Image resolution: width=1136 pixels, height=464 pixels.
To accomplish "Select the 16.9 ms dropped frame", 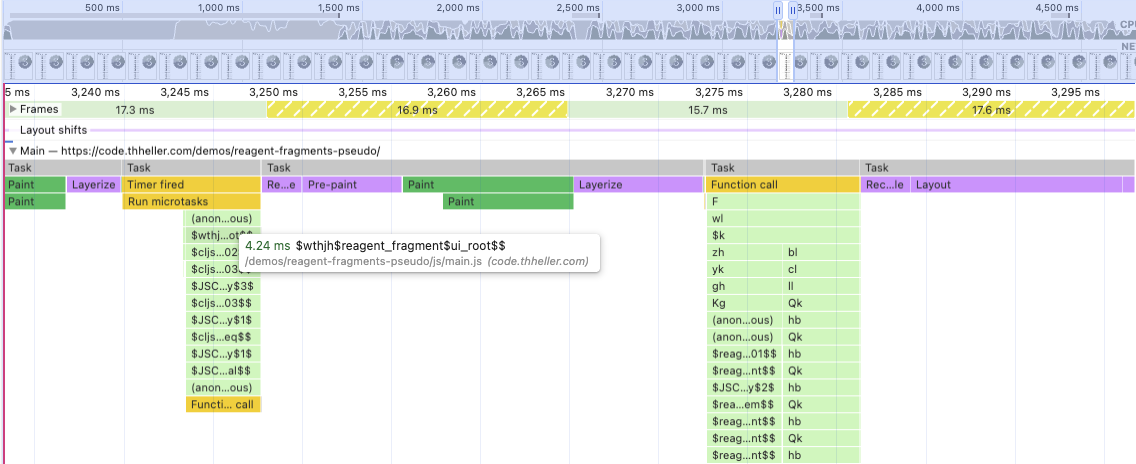I will [417, 110].
